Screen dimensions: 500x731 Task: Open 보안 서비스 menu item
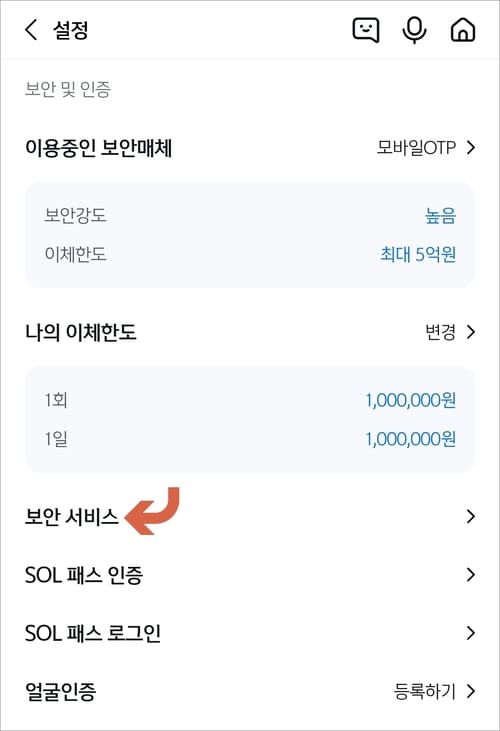250,517
